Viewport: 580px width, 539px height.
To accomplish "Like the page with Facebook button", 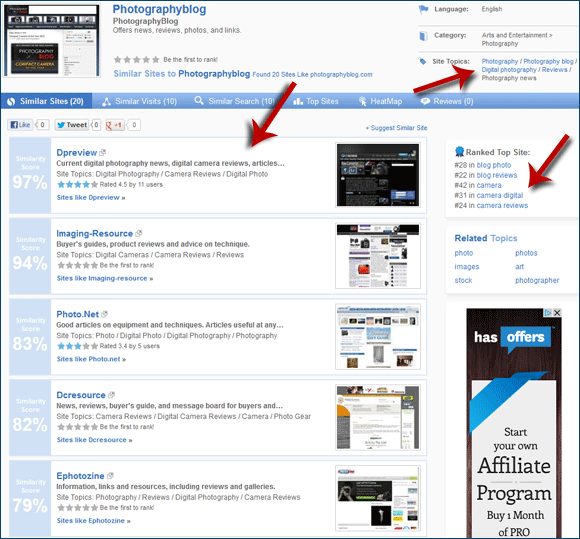I will pos(20,125).
